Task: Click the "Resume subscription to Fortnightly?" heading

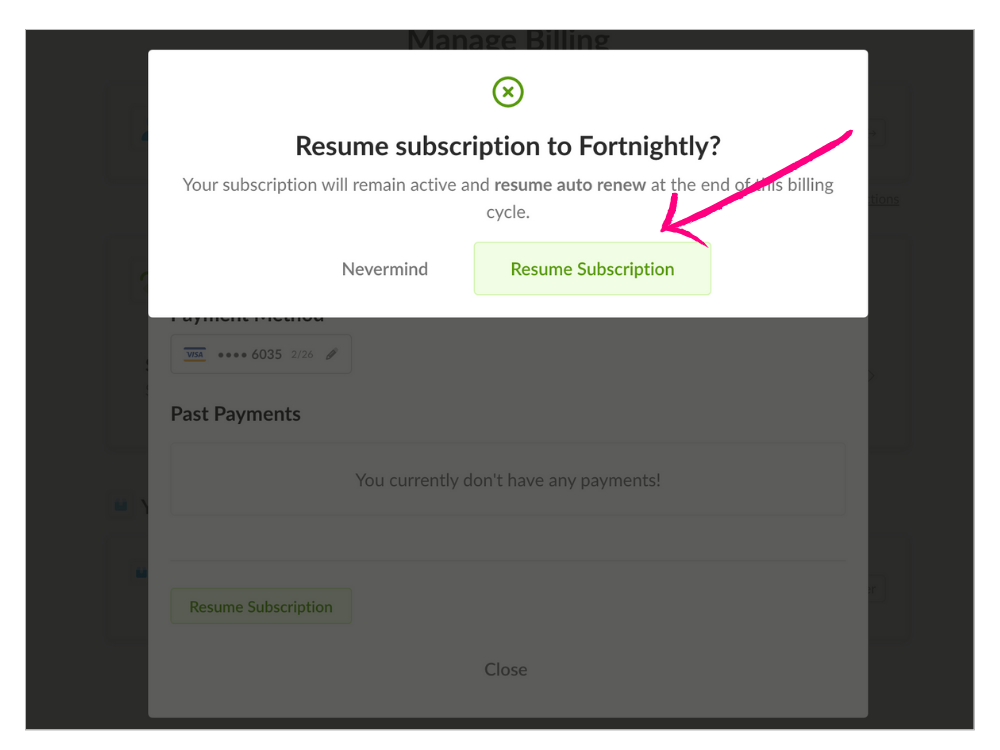Action: coord(508,146)
